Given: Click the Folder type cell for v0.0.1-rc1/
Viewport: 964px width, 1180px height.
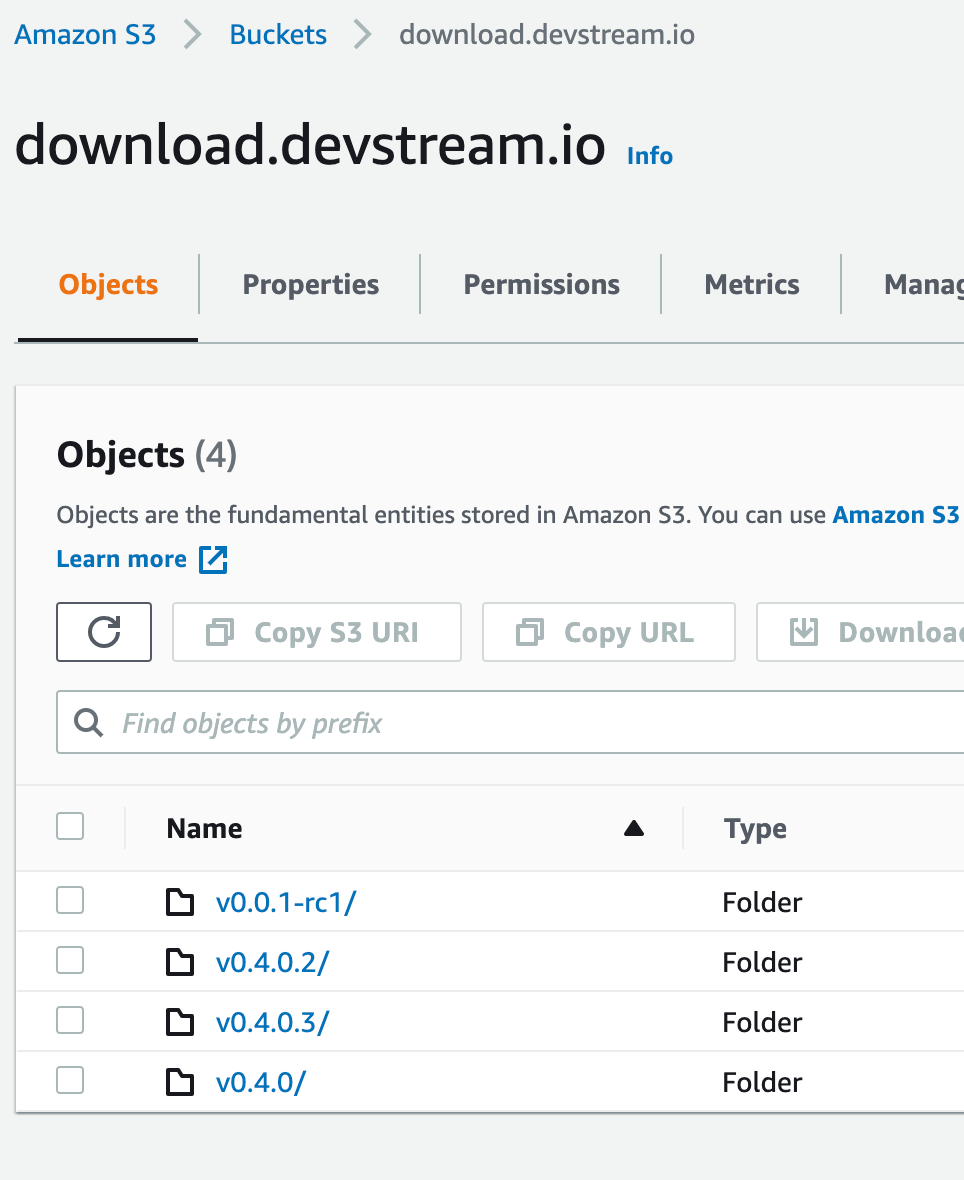Looking at the screenshot, I should coord(762,902).
